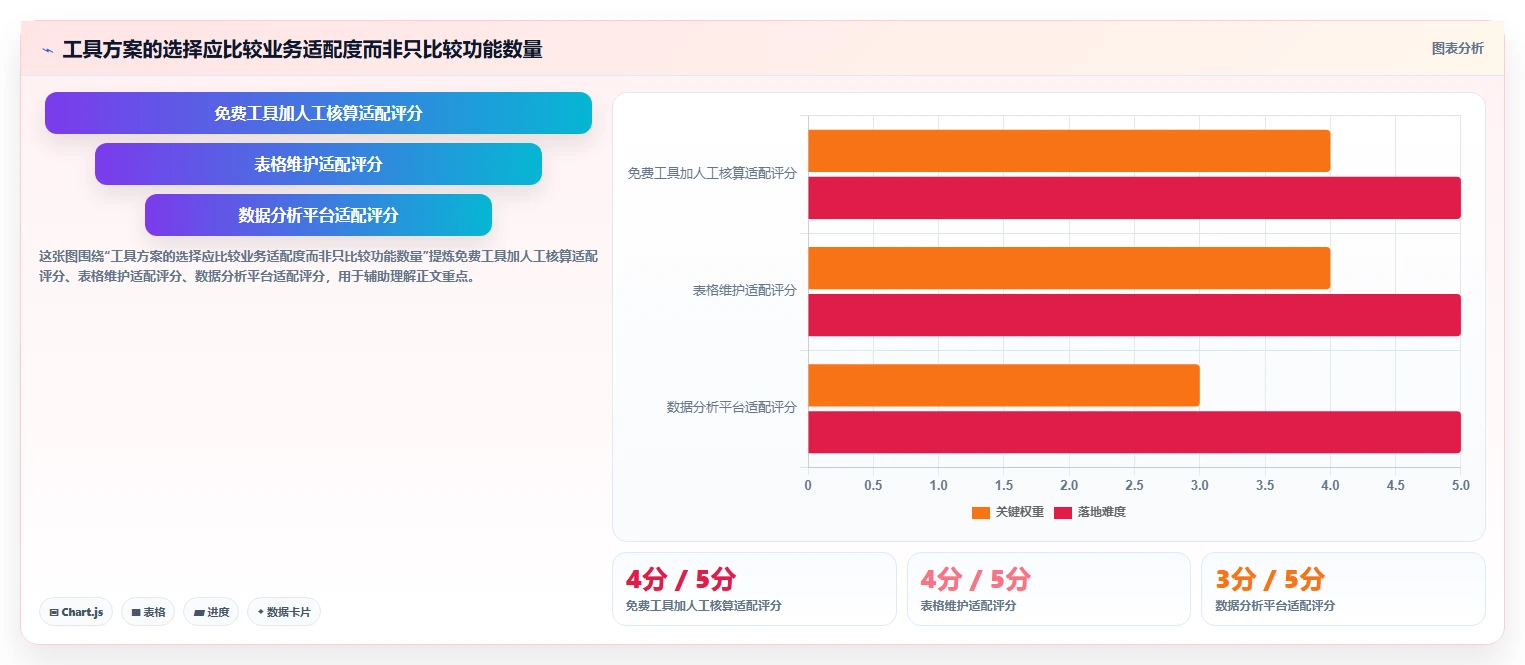Click the description paragraph under the funnel
Viewport: 1525px width, 665px height.
click(318, 266)
